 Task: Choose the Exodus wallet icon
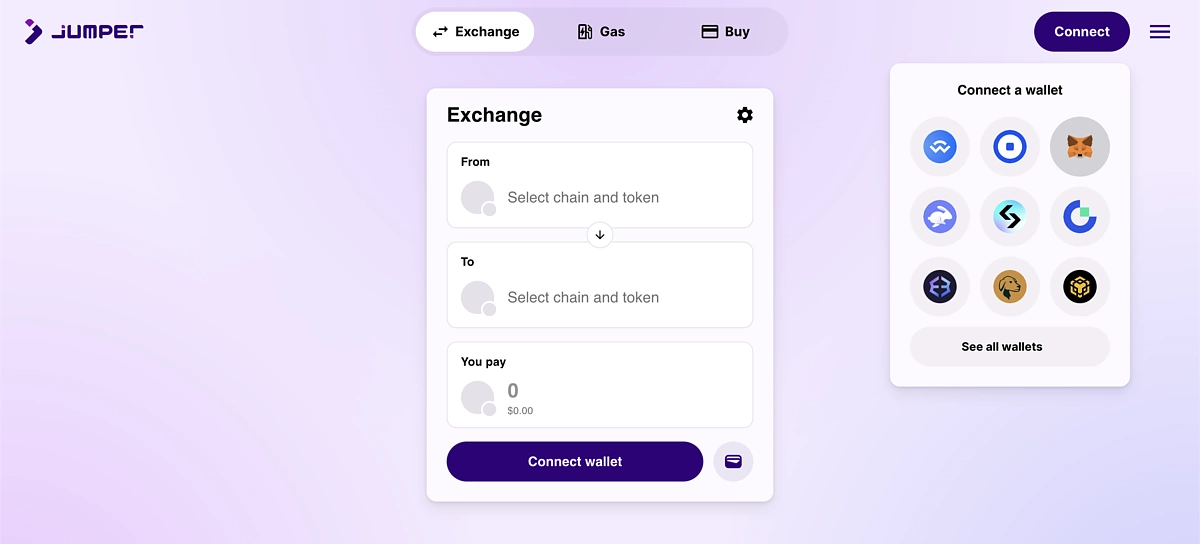pos(940,287)
